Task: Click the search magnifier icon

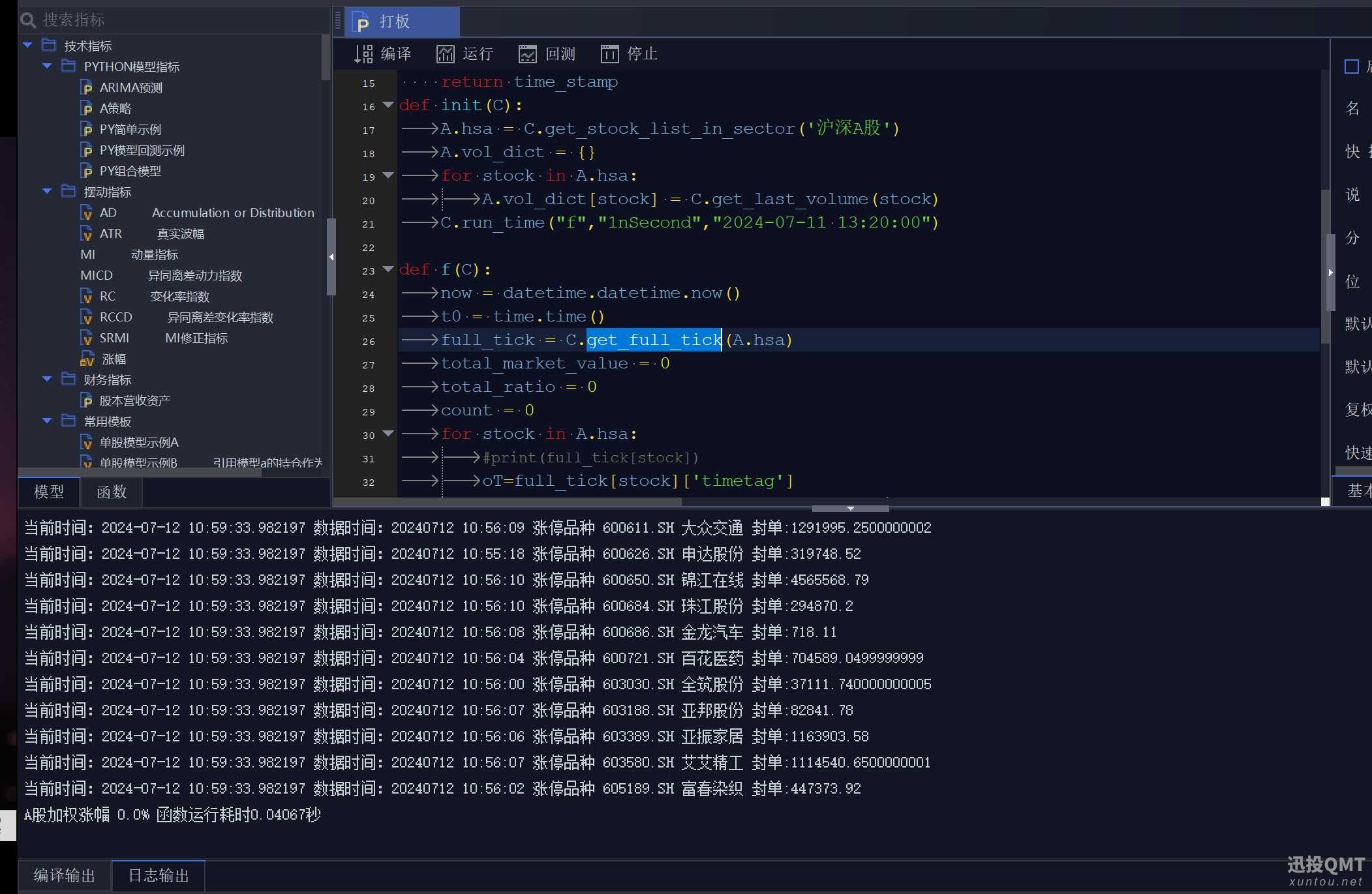Action: pyautogui.click(x=28, y=20)
